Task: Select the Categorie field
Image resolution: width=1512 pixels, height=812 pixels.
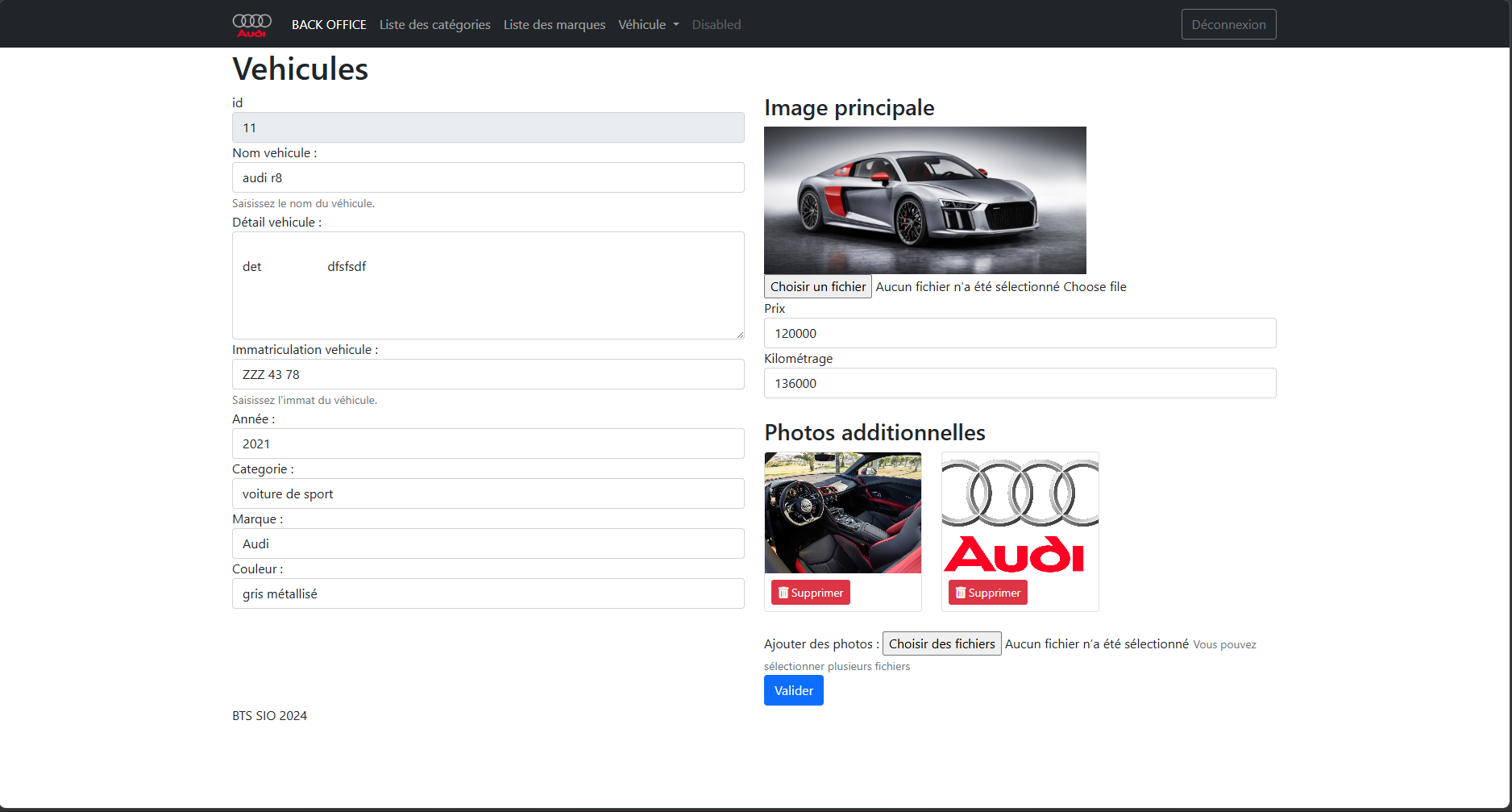Action: click(488, 493)
